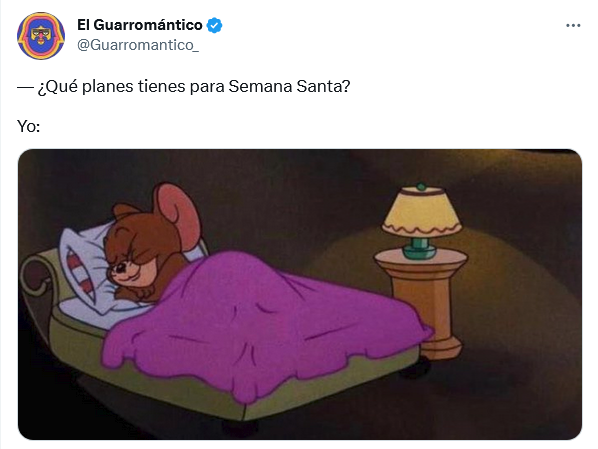Click the opening dash before "¿Qué planes"

(25, 87)
